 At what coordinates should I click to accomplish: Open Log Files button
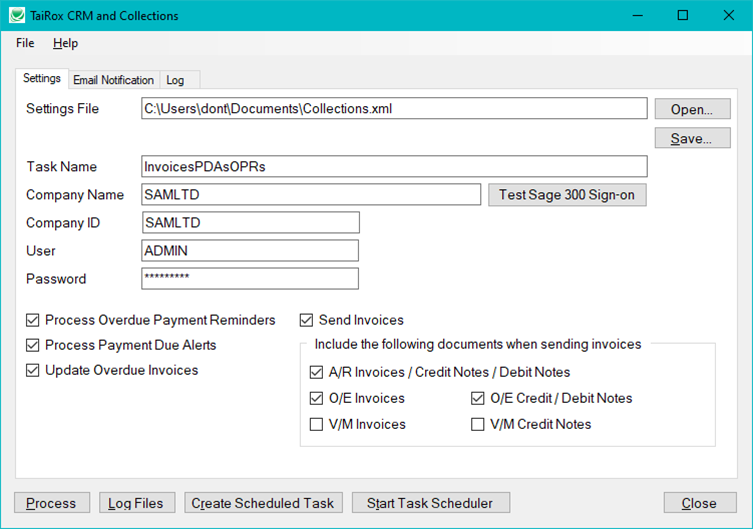(137, 503)
